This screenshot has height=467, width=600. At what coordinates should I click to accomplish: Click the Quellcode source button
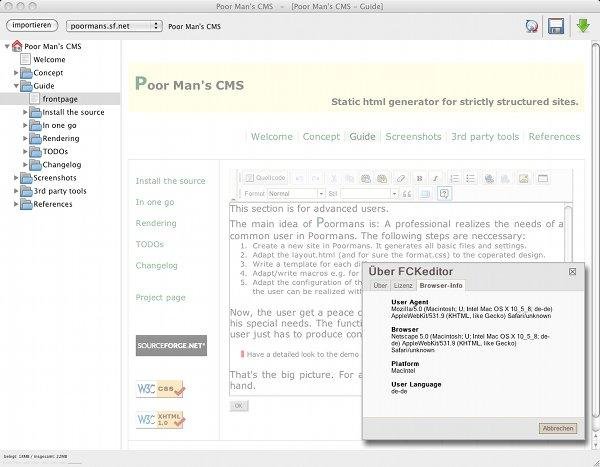coord(264,178)
